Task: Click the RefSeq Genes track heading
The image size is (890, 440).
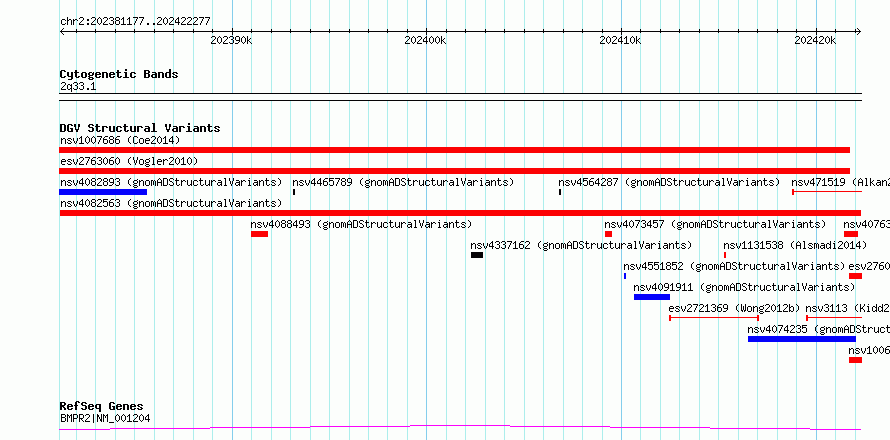Action: 102,407
